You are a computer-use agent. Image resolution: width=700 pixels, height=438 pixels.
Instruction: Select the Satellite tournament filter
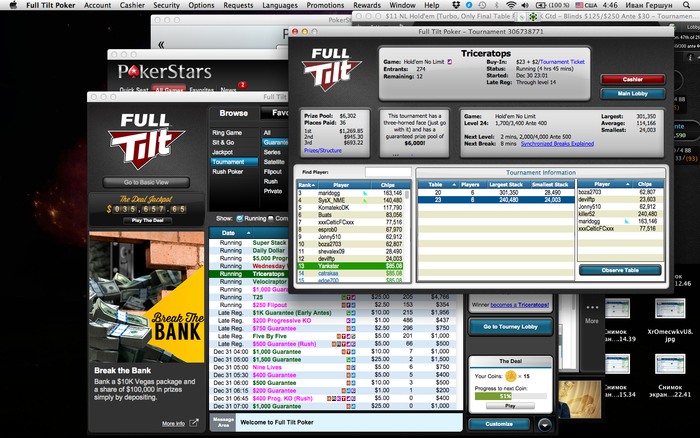pos(274,162)
